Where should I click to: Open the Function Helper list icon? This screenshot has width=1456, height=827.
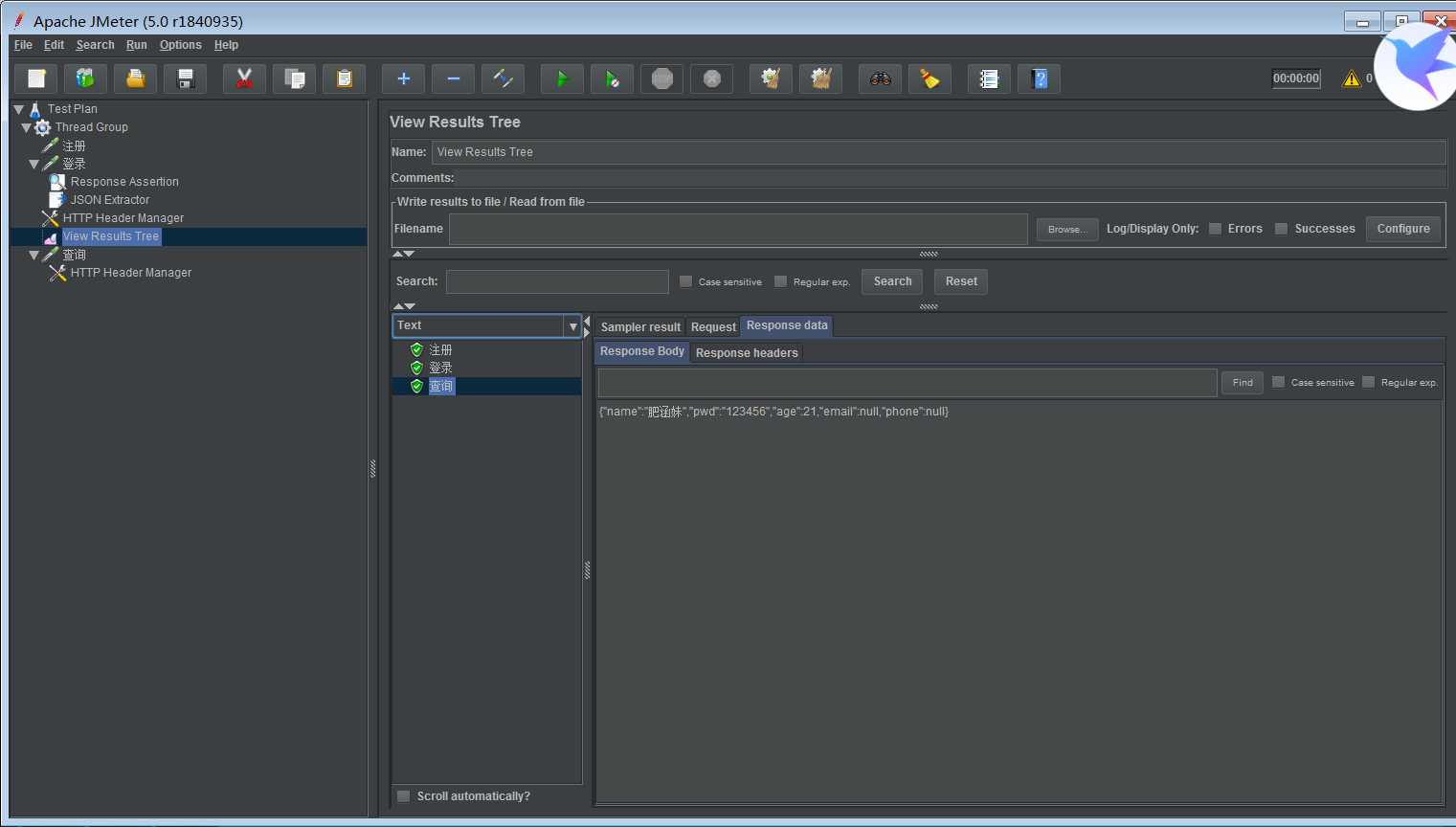pyautogui.click(x=990, y=78)
